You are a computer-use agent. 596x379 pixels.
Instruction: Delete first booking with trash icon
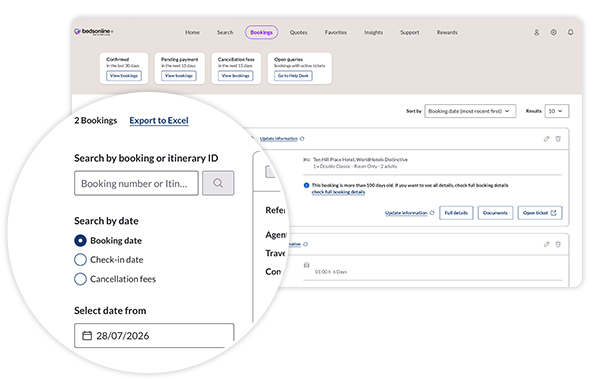point(558,139)
